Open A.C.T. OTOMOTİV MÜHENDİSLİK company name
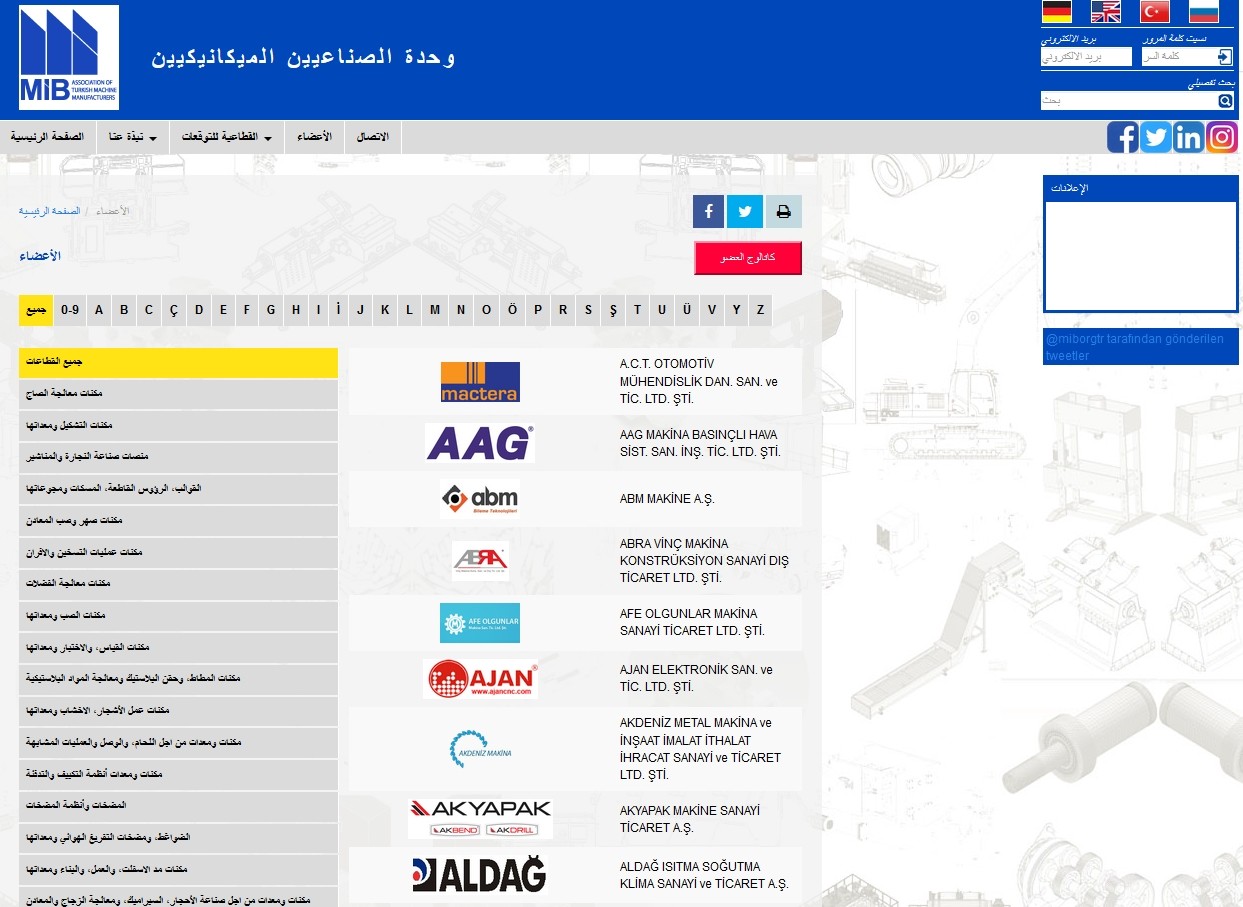The image size is (1243, 907). coord(698,381)
